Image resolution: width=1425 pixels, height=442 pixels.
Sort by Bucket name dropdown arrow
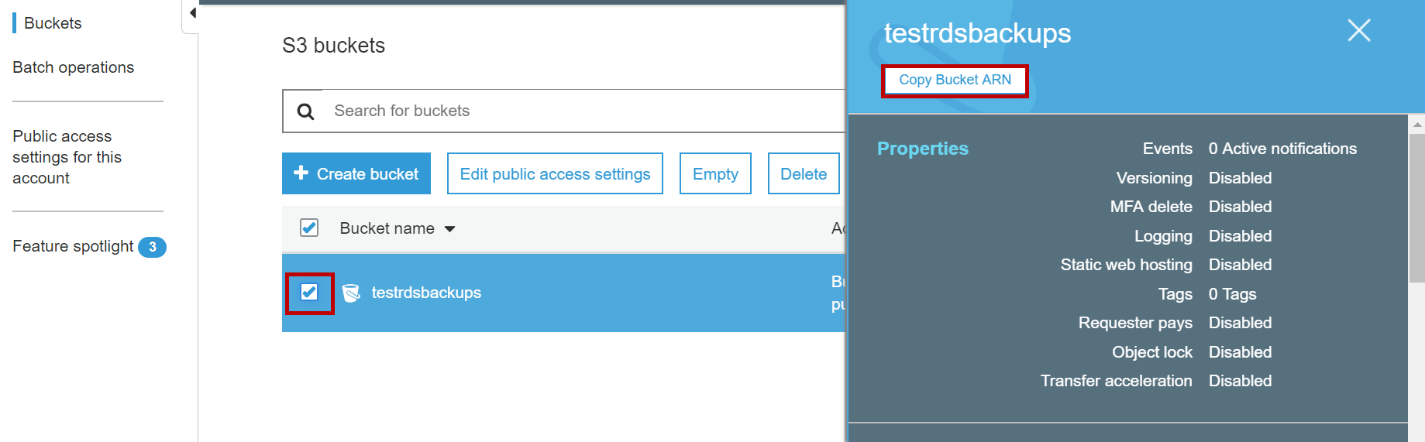(x=450, y=229)
